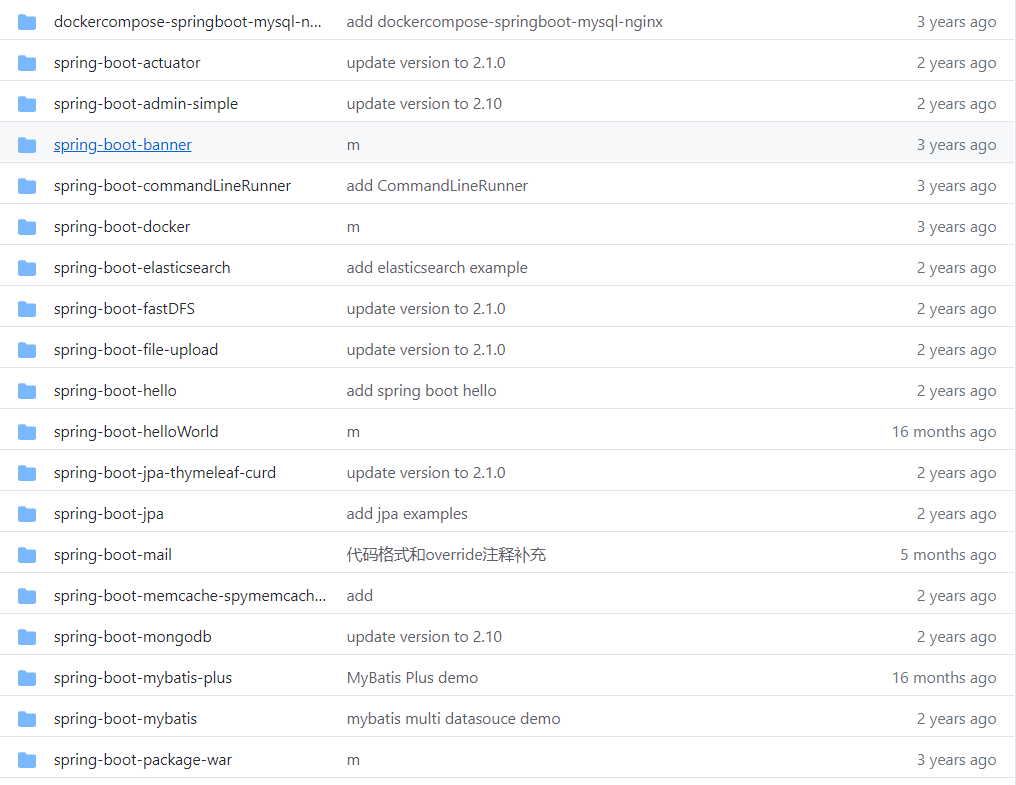Open the dockercompose-springboot-mysql-n... folder link
The image size is (1016, 785).
point(187,22)
